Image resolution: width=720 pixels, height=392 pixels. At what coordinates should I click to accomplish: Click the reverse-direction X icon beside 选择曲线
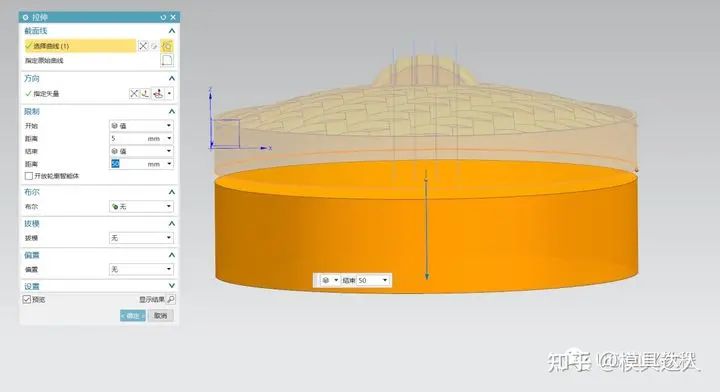143,46
